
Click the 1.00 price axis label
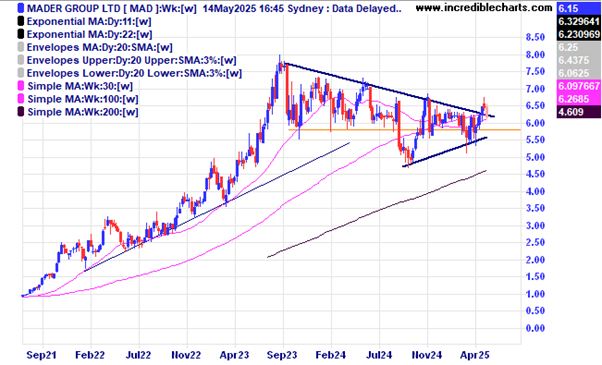click(535, 294)
